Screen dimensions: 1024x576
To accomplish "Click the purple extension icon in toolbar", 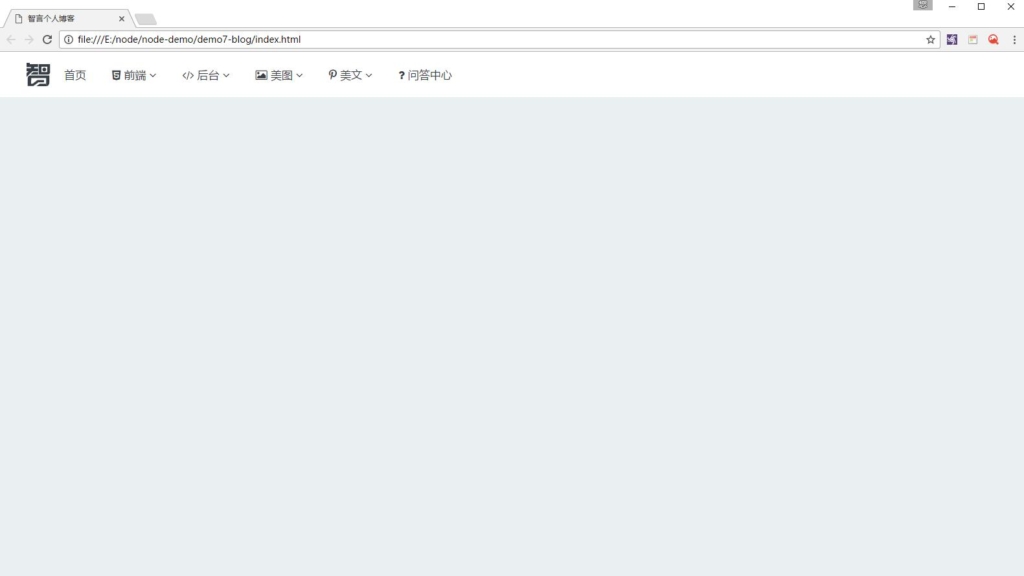I will [952, 39].
